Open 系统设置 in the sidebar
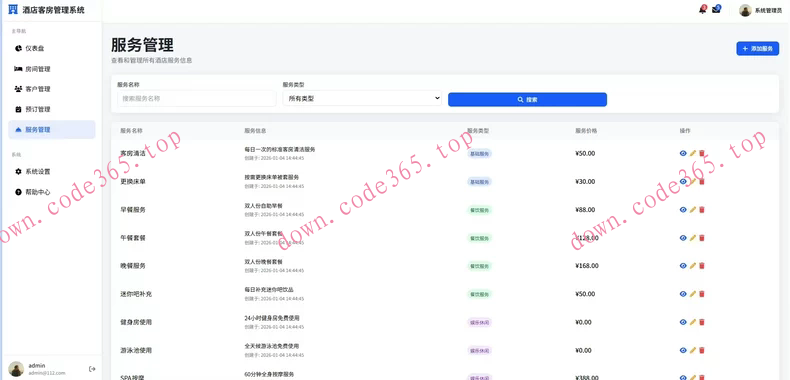The image size is (790, 380). tap(52, 171)
